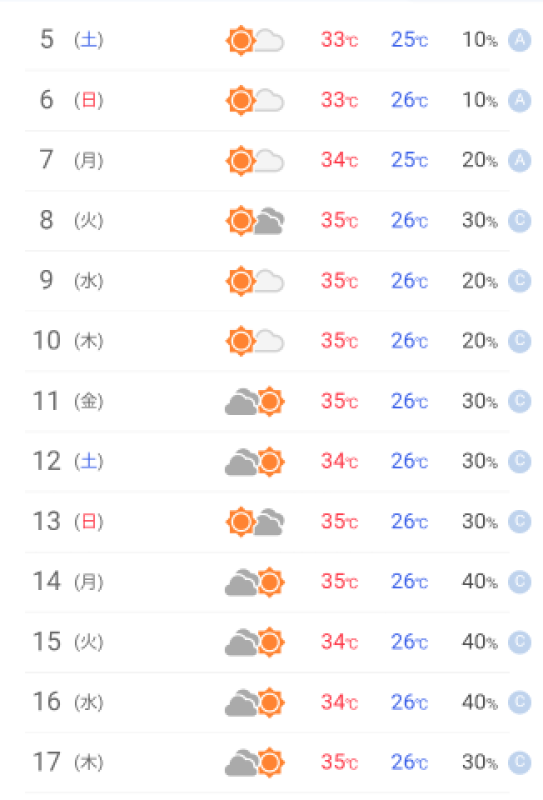Click the 34℃ high temperature for day 7
This screenshot has height=800, width=543.
coord(339,160)
